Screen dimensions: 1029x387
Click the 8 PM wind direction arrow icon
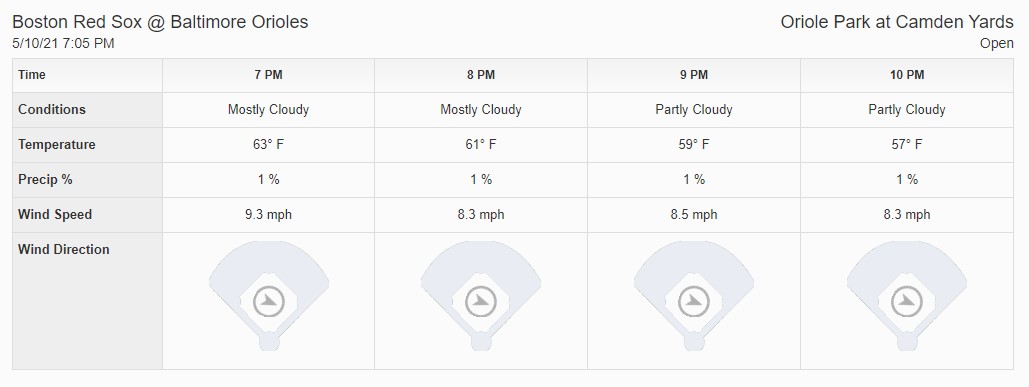tap(481, 302)
